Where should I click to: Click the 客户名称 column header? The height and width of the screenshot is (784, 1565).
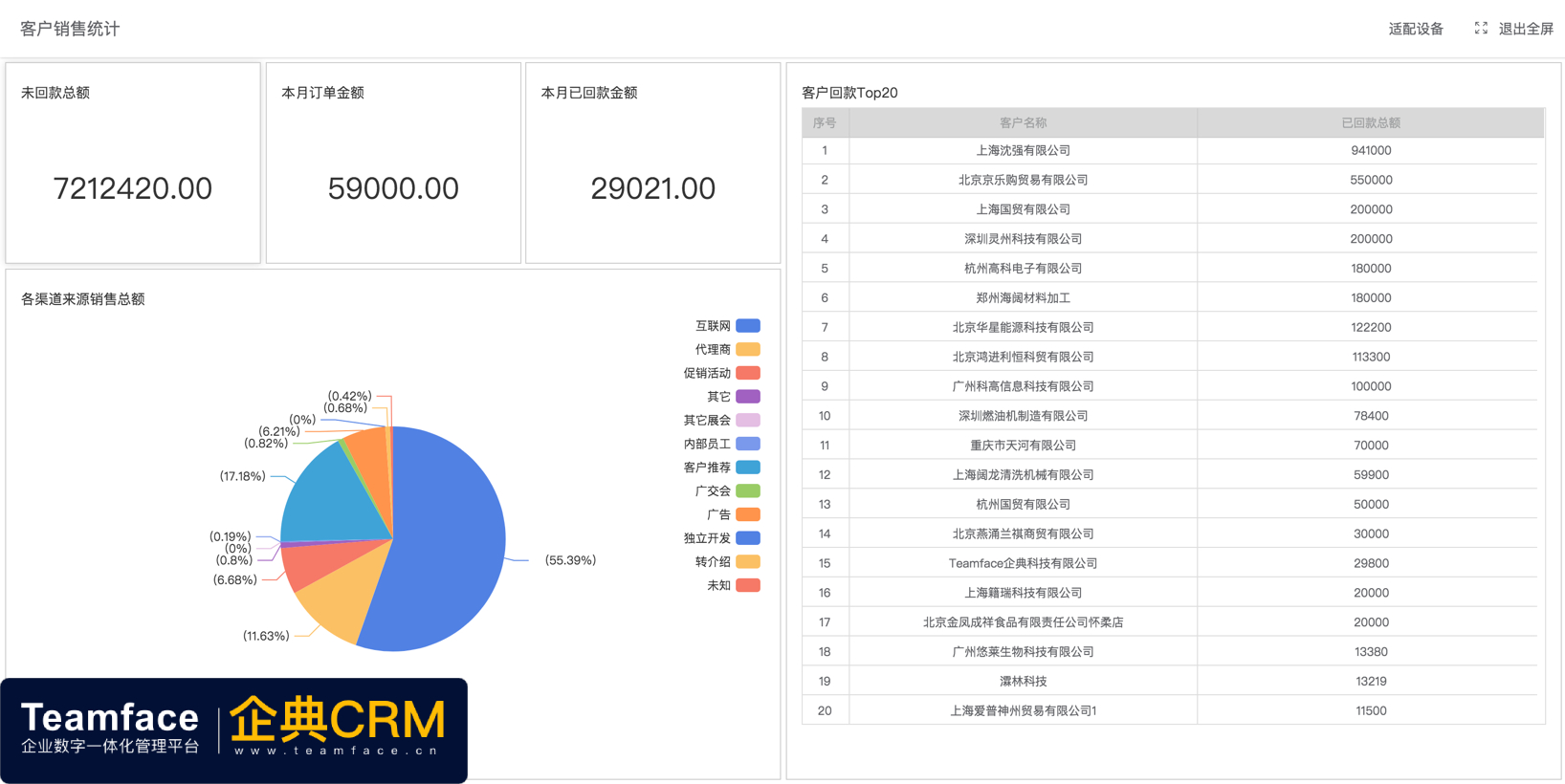tap(1023, 122)
